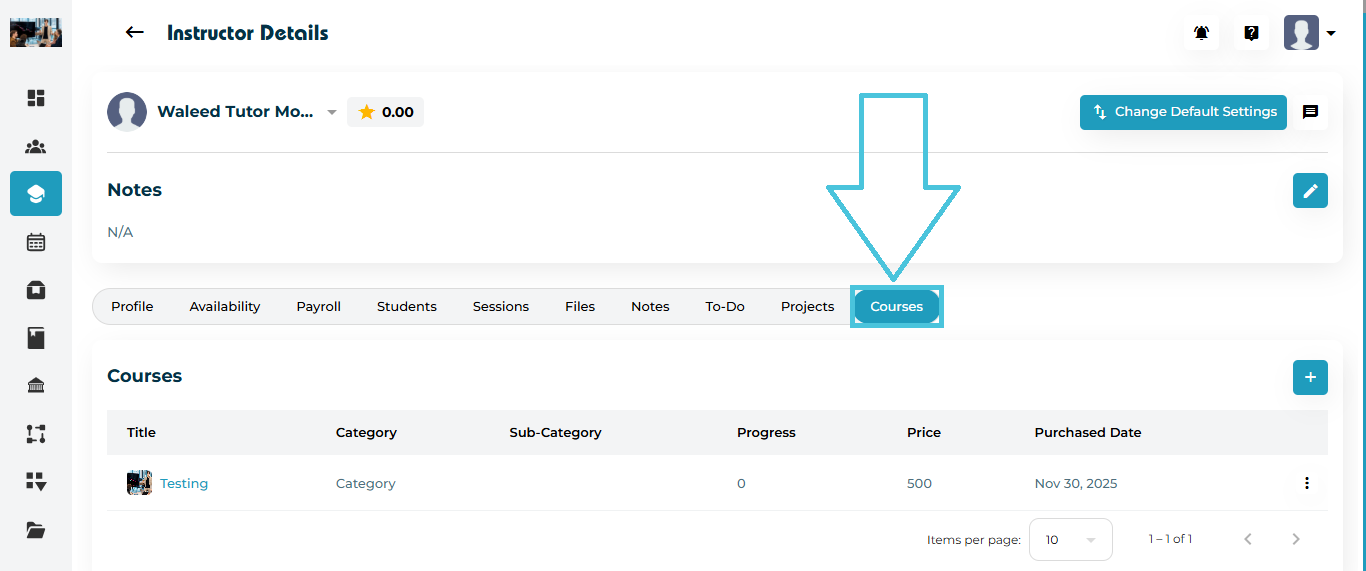Screen dimensions: 1366x571
Task: Select the Sessions tab
Action: pos(500,307)
